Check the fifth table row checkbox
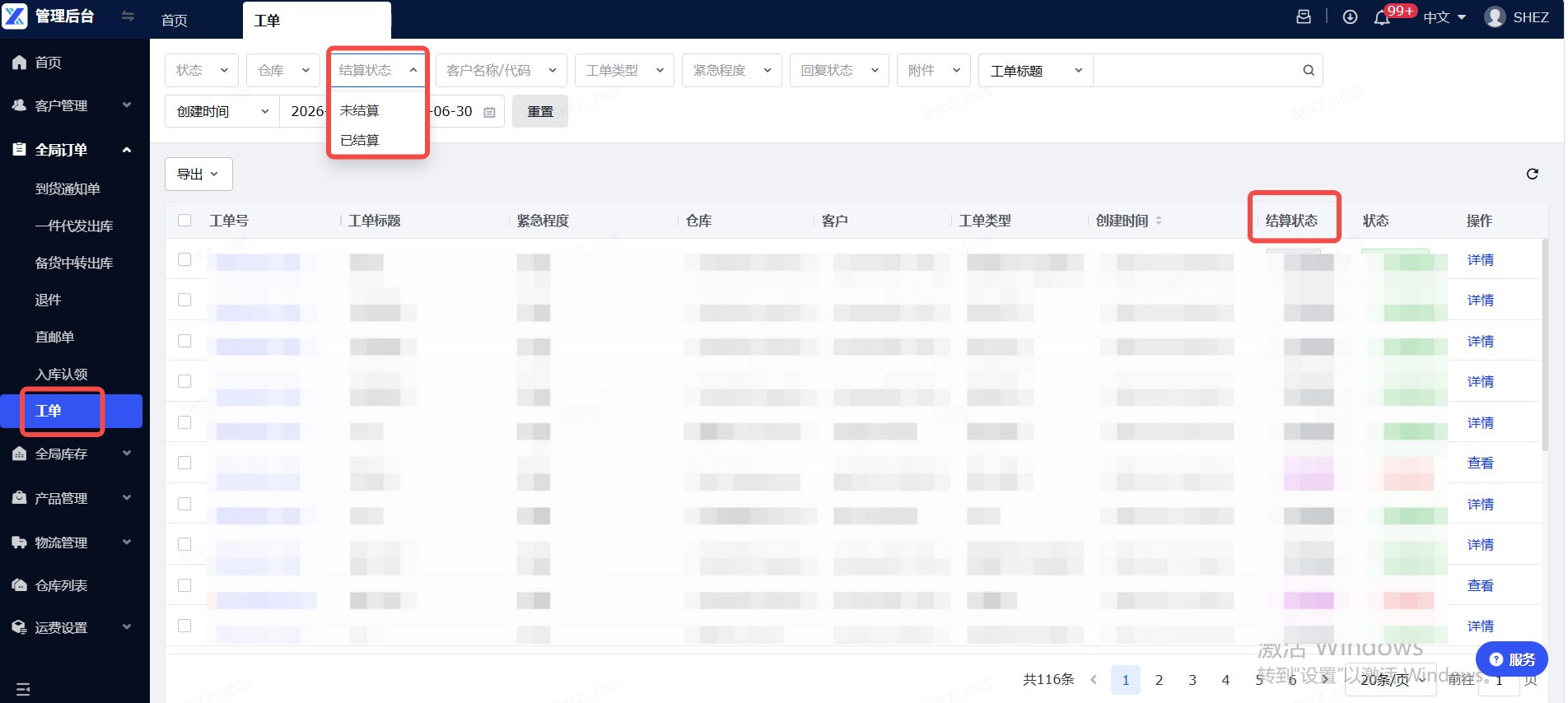The height and width of the screenshot is (703, 1568). [x=184, y=422]
